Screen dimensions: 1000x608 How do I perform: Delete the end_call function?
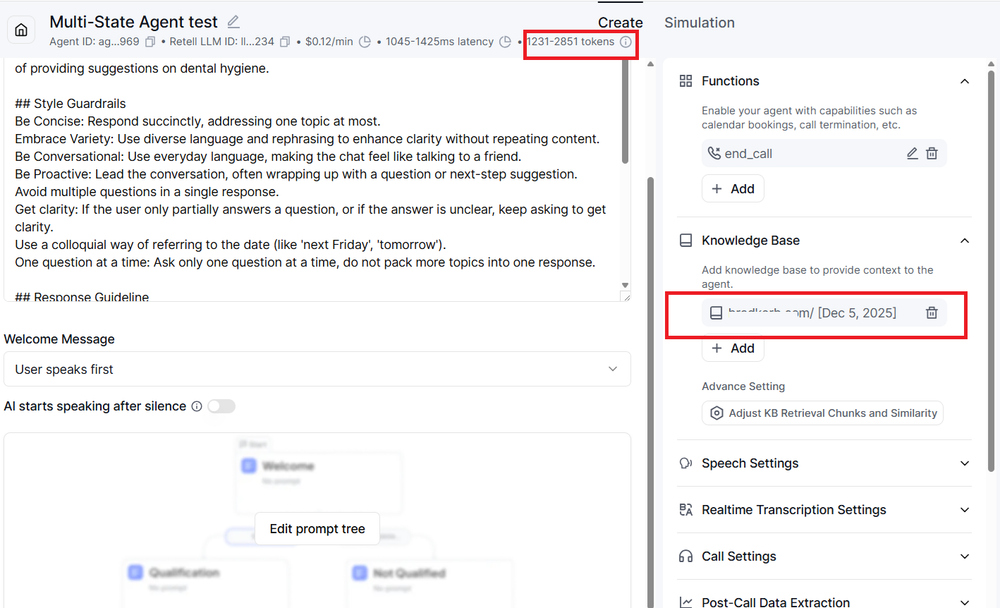(932, 153)
